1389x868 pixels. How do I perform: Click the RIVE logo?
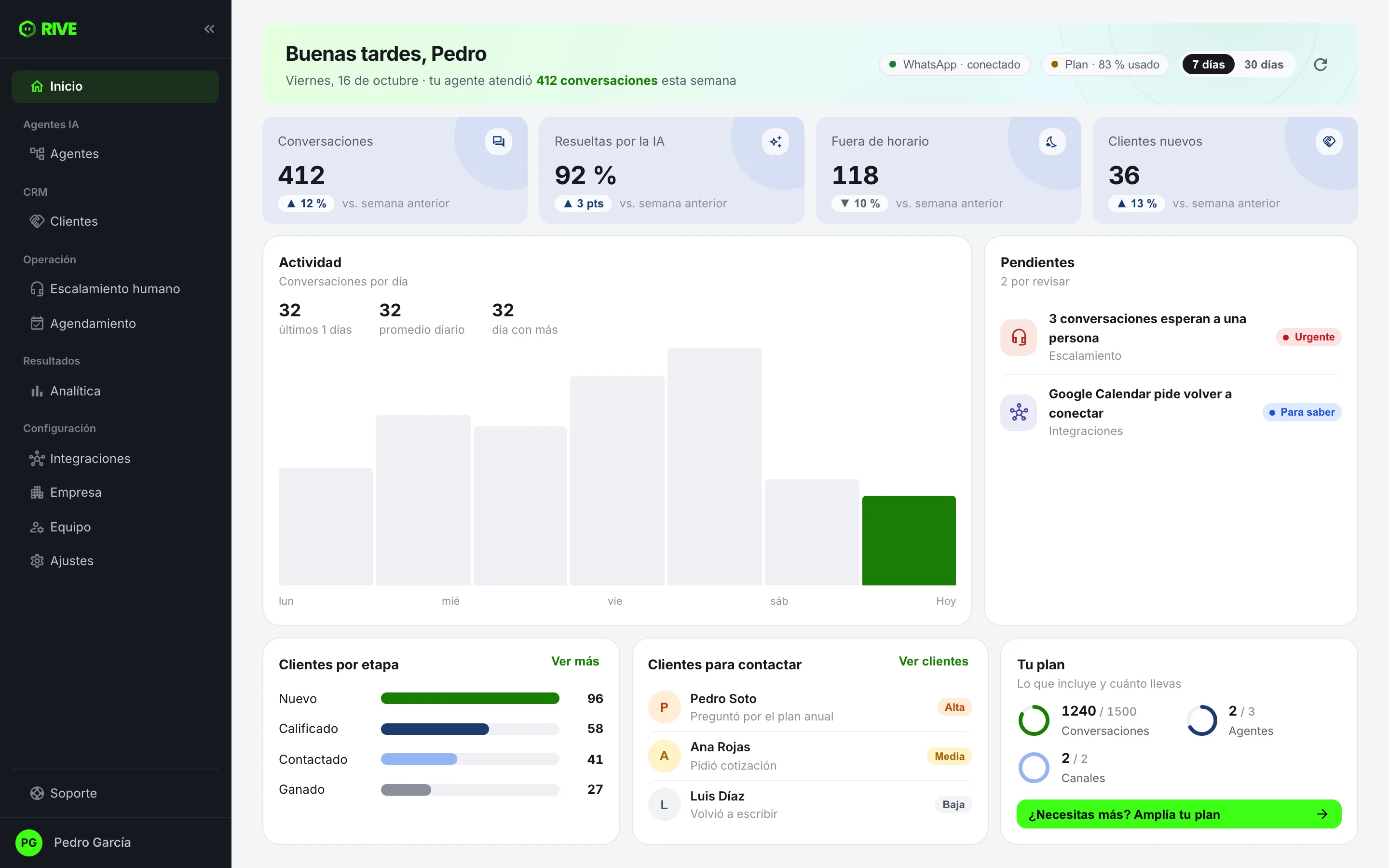(48, 29)
